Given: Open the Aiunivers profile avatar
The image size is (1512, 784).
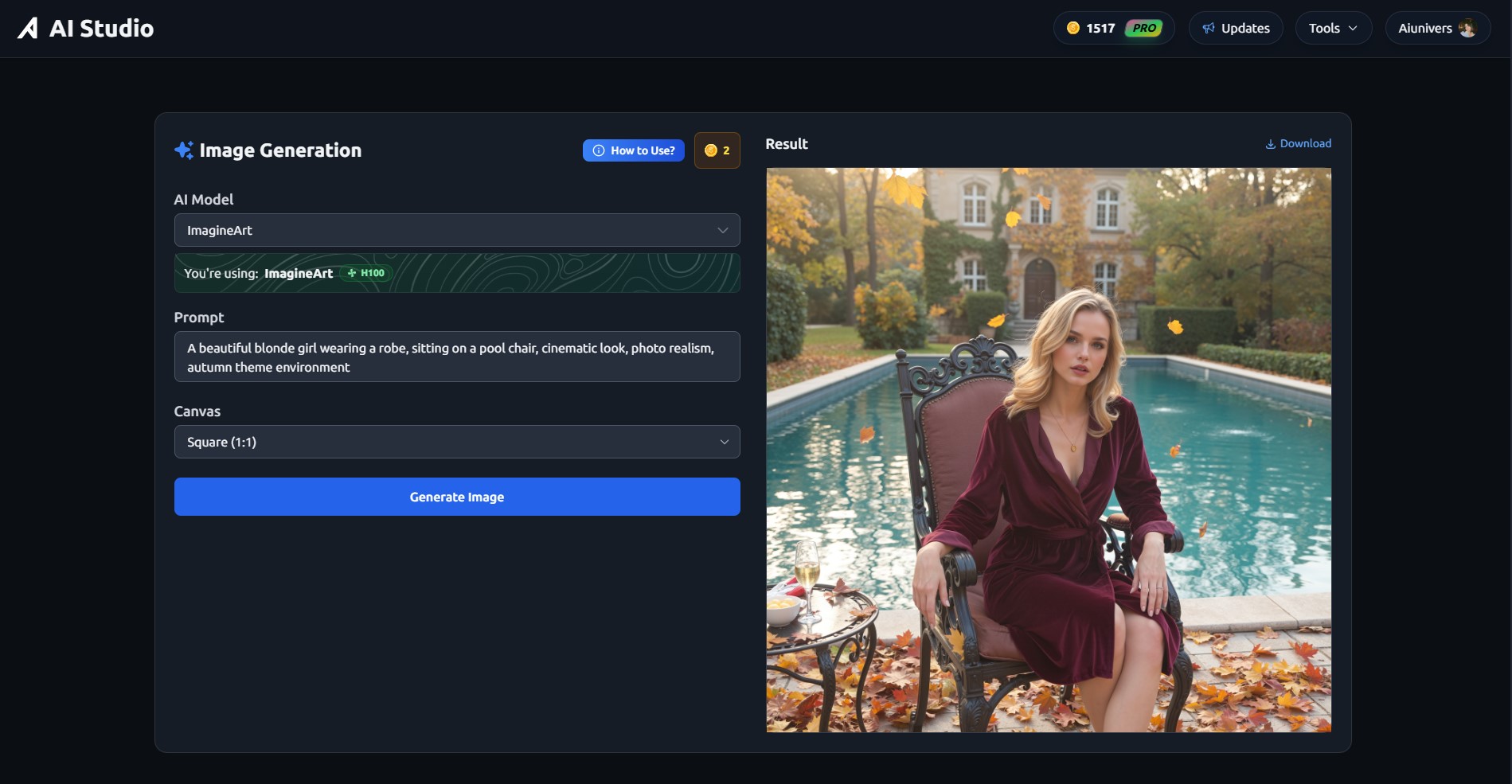Looking at the screenshot, I should click(x=1467, y=29).
